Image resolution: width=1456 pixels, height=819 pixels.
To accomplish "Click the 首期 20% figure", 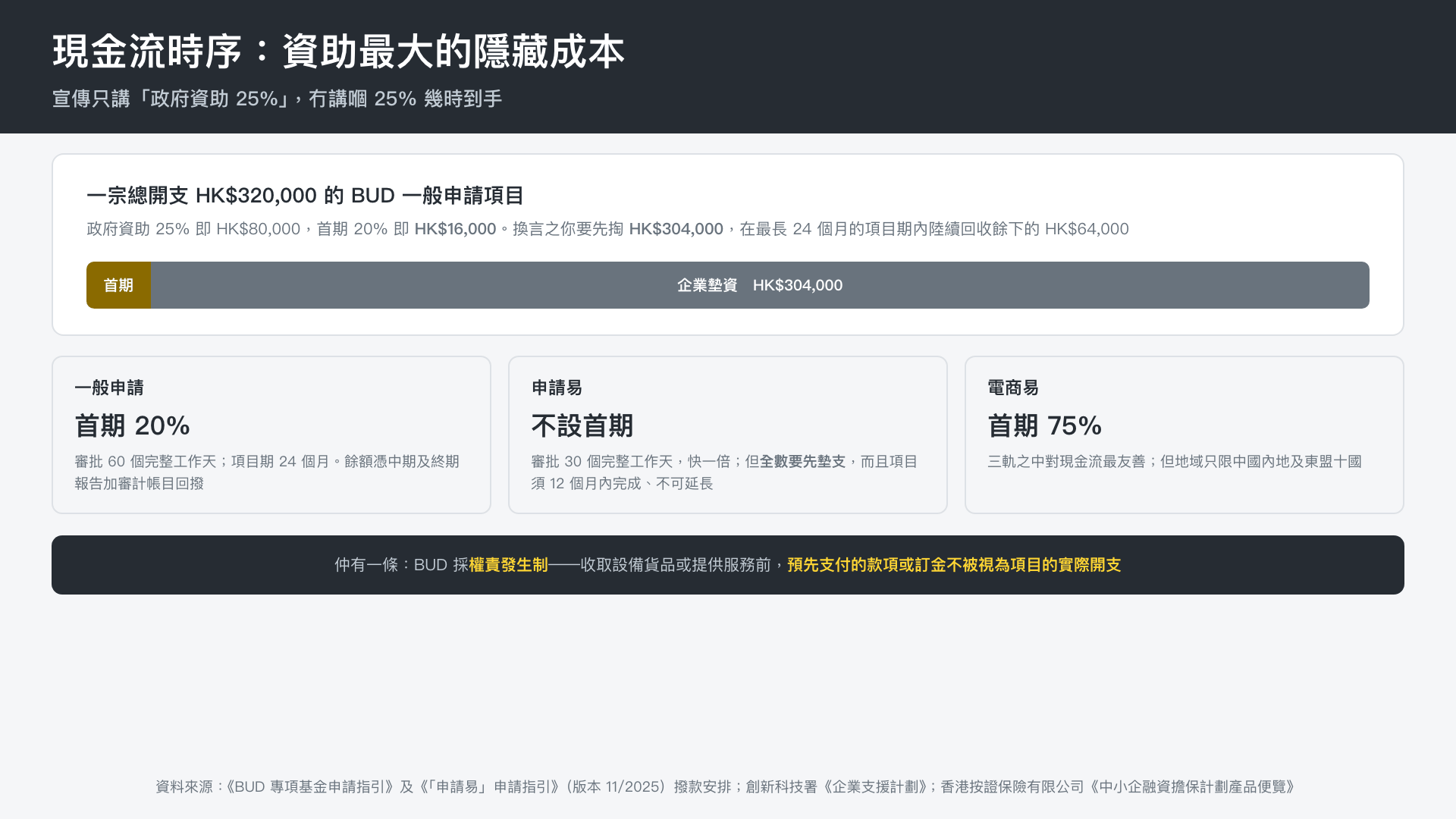I will (132, 425).
